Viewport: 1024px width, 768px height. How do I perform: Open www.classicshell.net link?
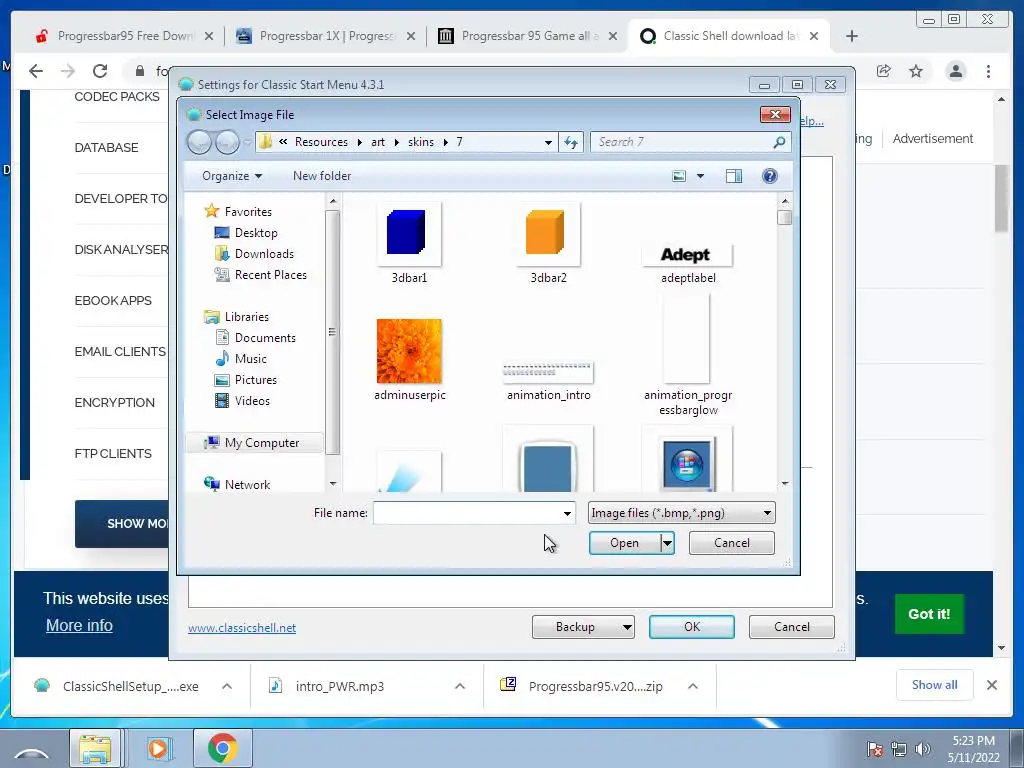tap(242, 628)
